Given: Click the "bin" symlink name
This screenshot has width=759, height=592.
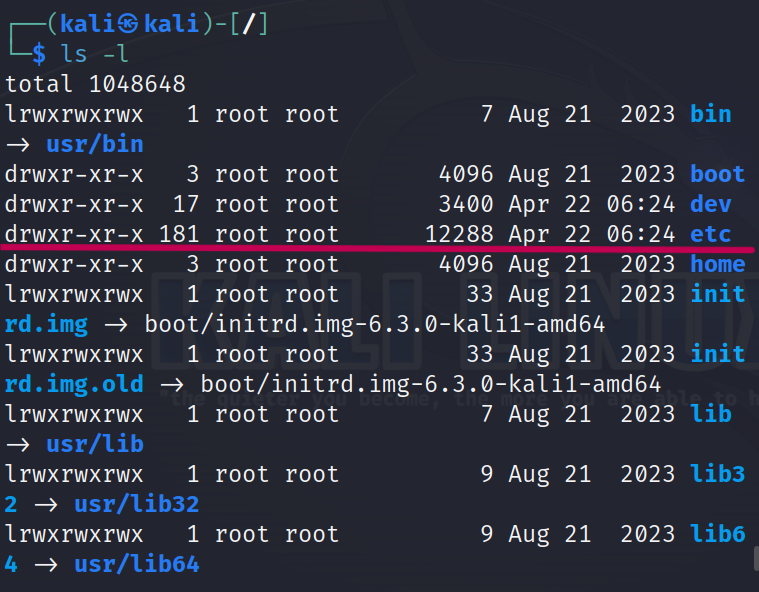Looking at the screenshot, I should click(710, 114).
